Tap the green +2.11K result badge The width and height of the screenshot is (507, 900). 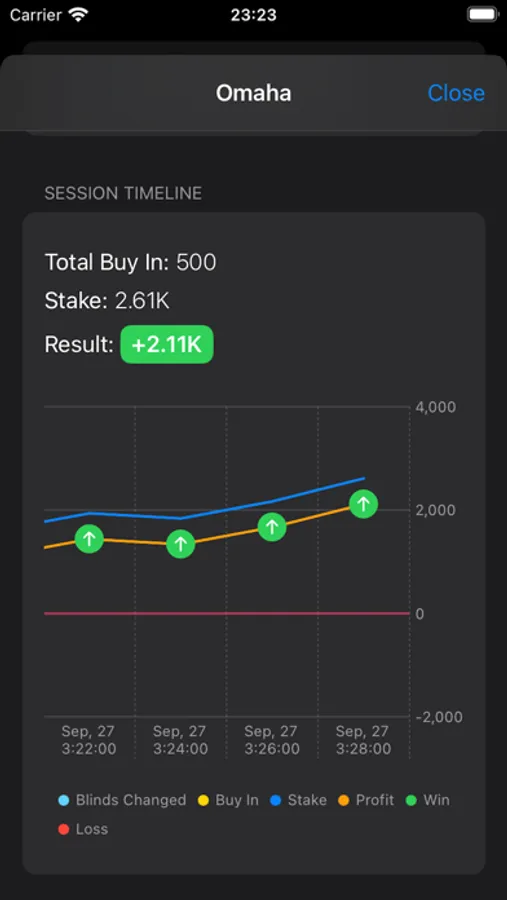point(167,344)
